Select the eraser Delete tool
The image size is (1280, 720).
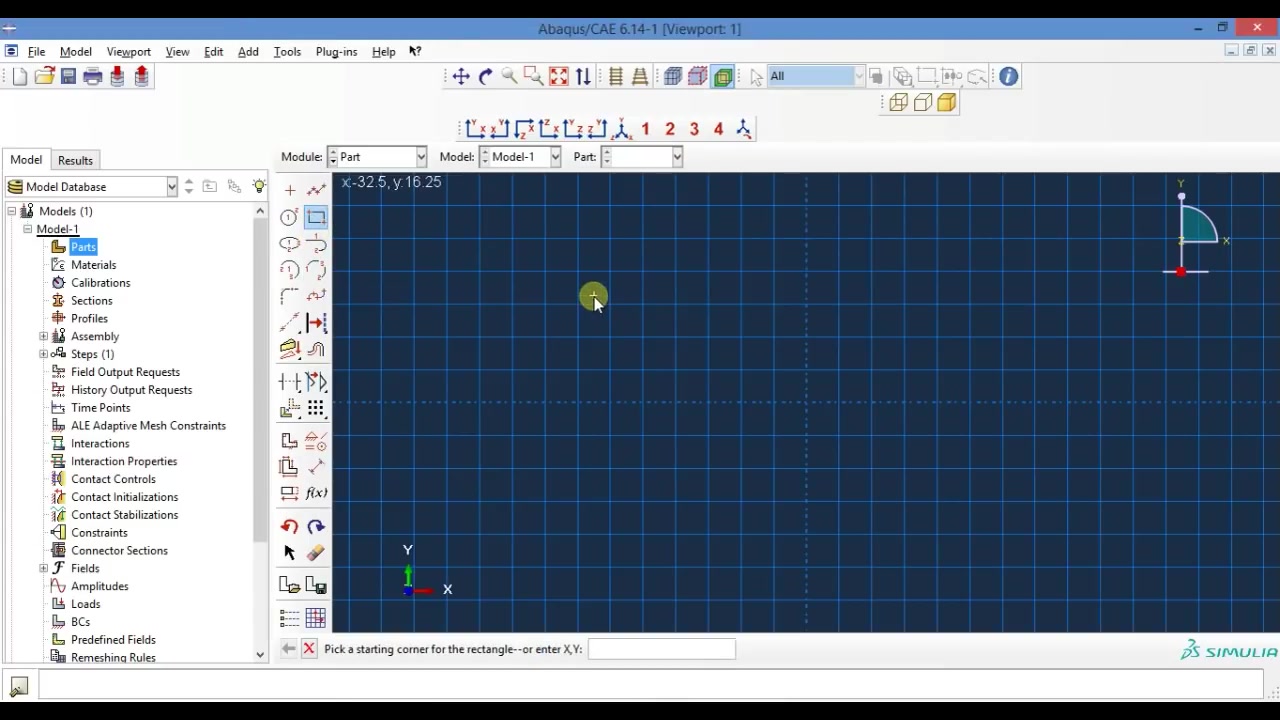pyautogui.click(x=317, y=553)
